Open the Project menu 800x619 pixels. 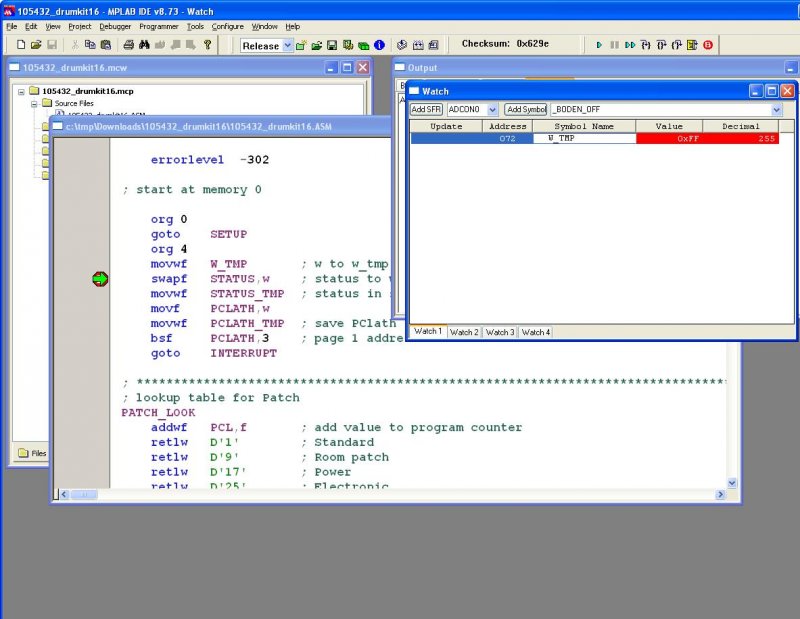point(80,27)
